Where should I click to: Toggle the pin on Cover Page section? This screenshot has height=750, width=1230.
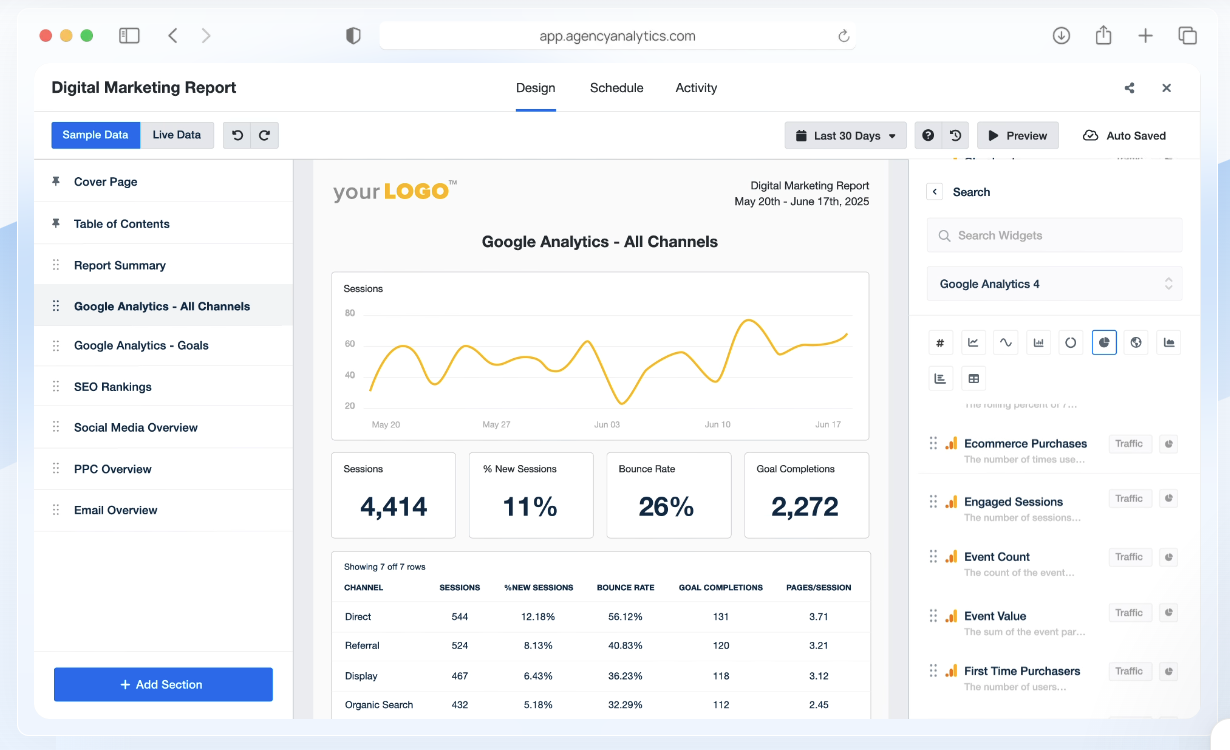[57, 181]
